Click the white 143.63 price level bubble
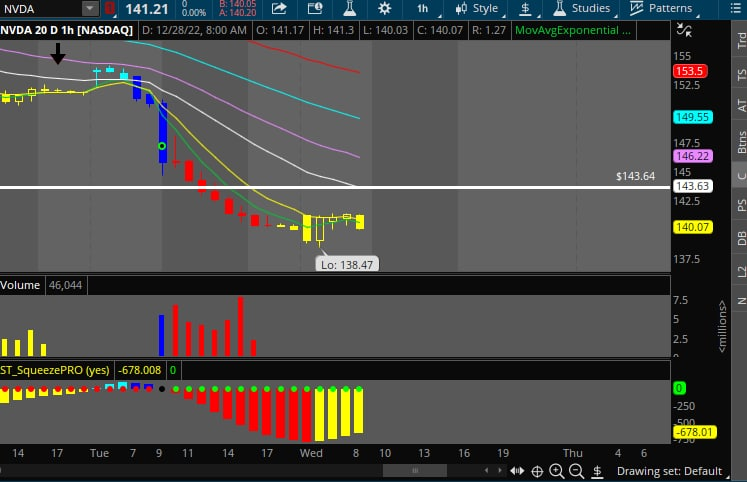This screenshot has height=482, width=747. (x=693, y=186)
